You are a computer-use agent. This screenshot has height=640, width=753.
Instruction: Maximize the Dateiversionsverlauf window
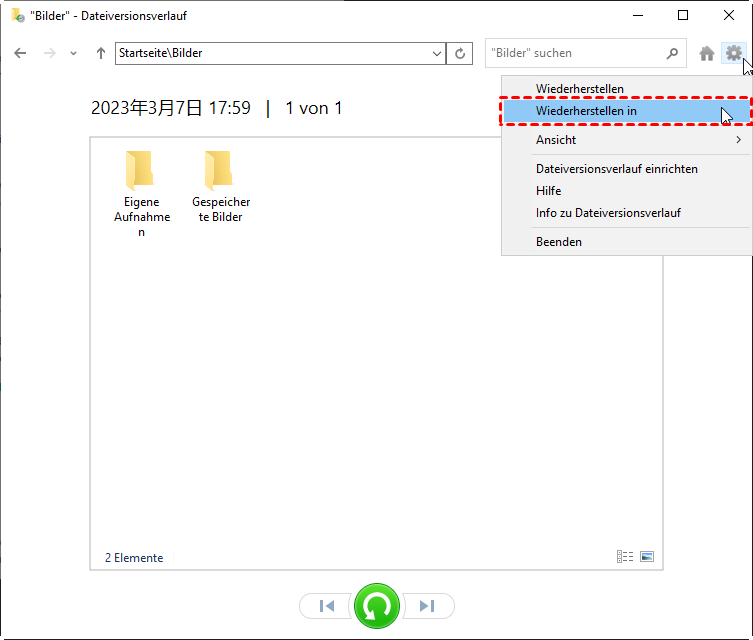click(x=683, y=15)
